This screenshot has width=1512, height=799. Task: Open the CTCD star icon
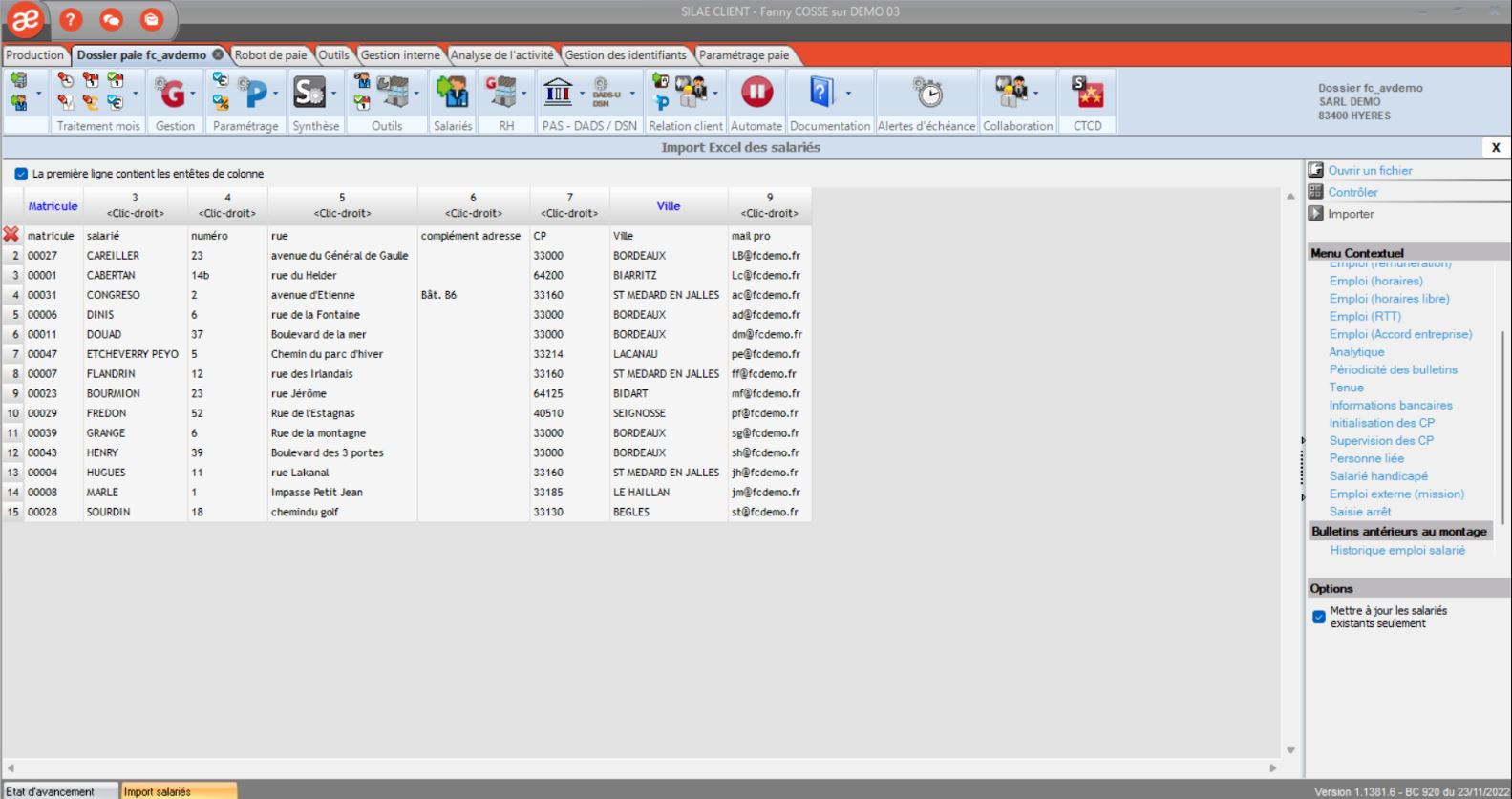[1087, 93]
